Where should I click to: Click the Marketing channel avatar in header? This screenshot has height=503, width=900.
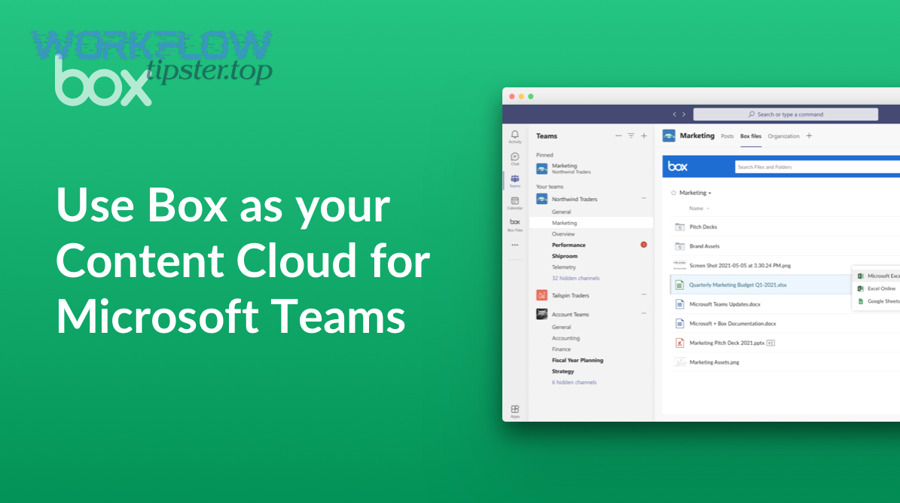click(669, 136)
